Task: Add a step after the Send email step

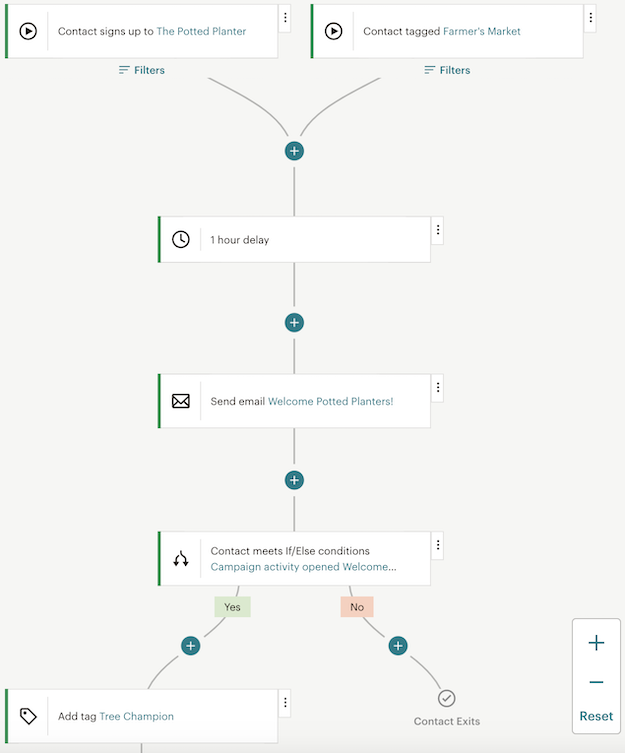Action: coord(294,480)
